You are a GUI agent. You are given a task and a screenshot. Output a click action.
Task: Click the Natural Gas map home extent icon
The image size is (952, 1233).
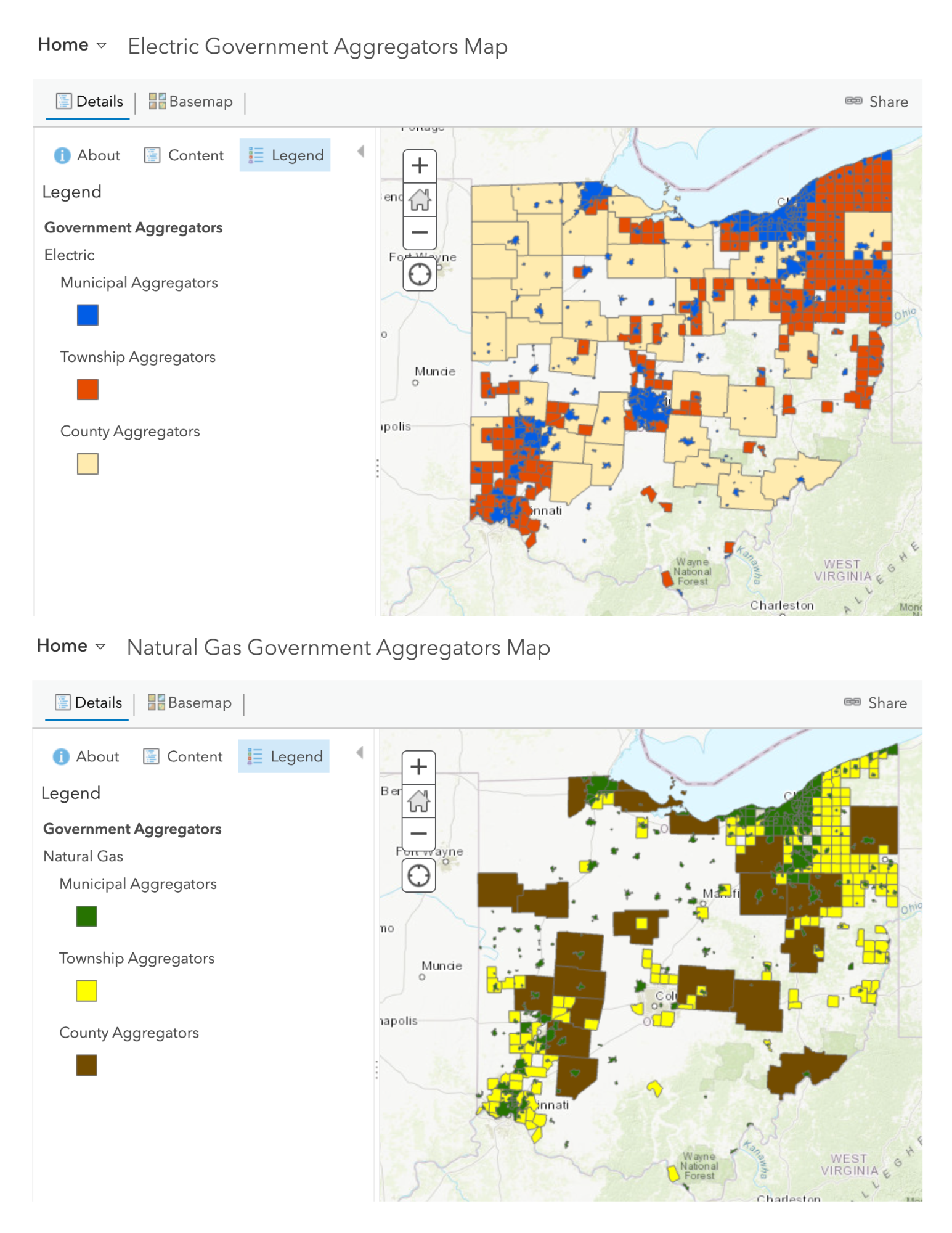[x=418, y=800]
